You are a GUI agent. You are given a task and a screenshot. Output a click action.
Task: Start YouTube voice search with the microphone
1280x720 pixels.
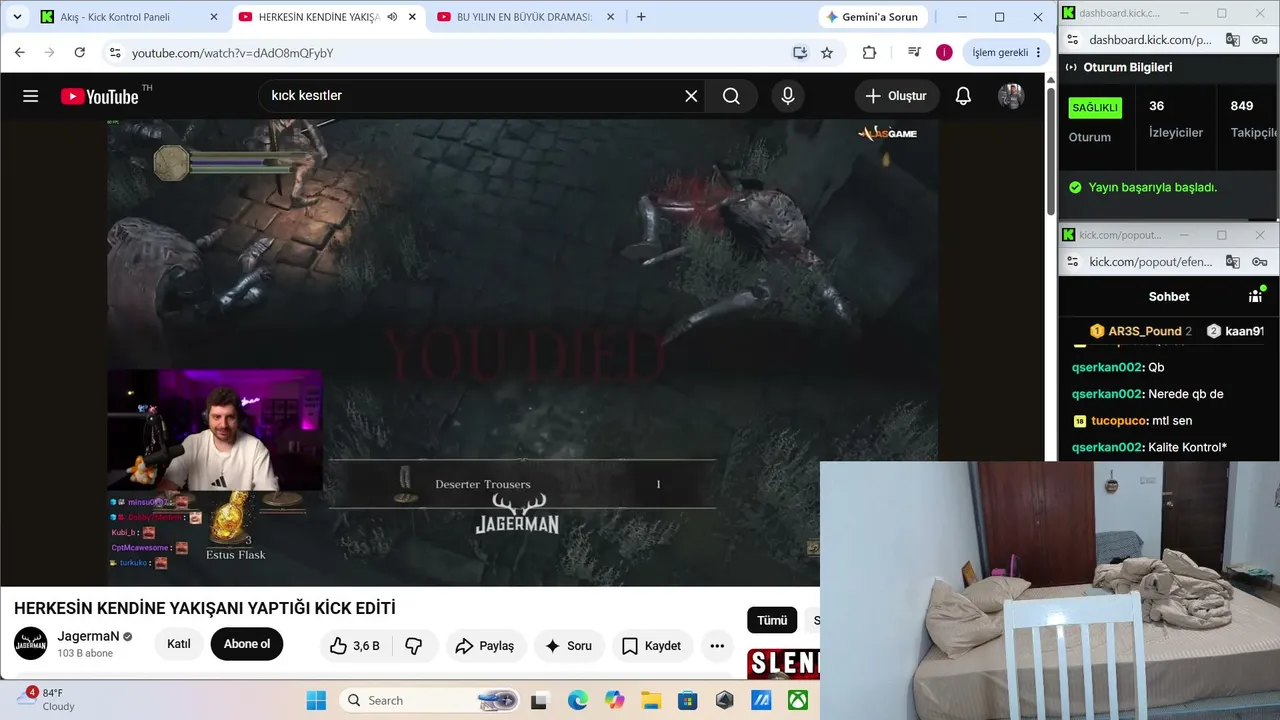(788, 96)
